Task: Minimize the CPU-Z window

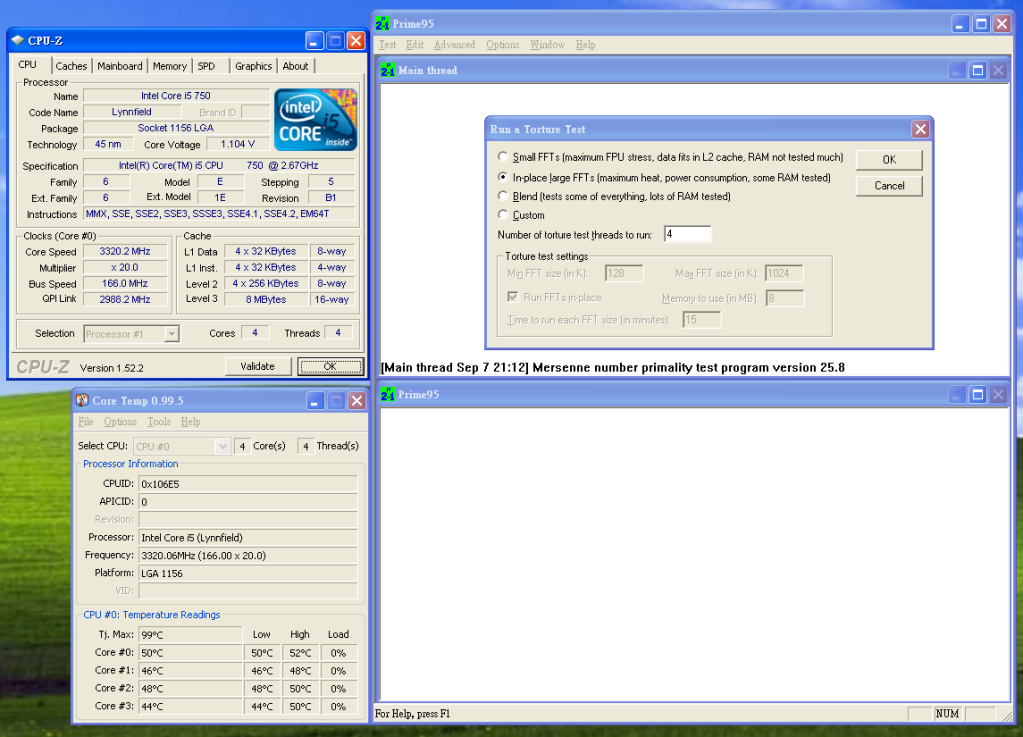Action: [314, 41]
